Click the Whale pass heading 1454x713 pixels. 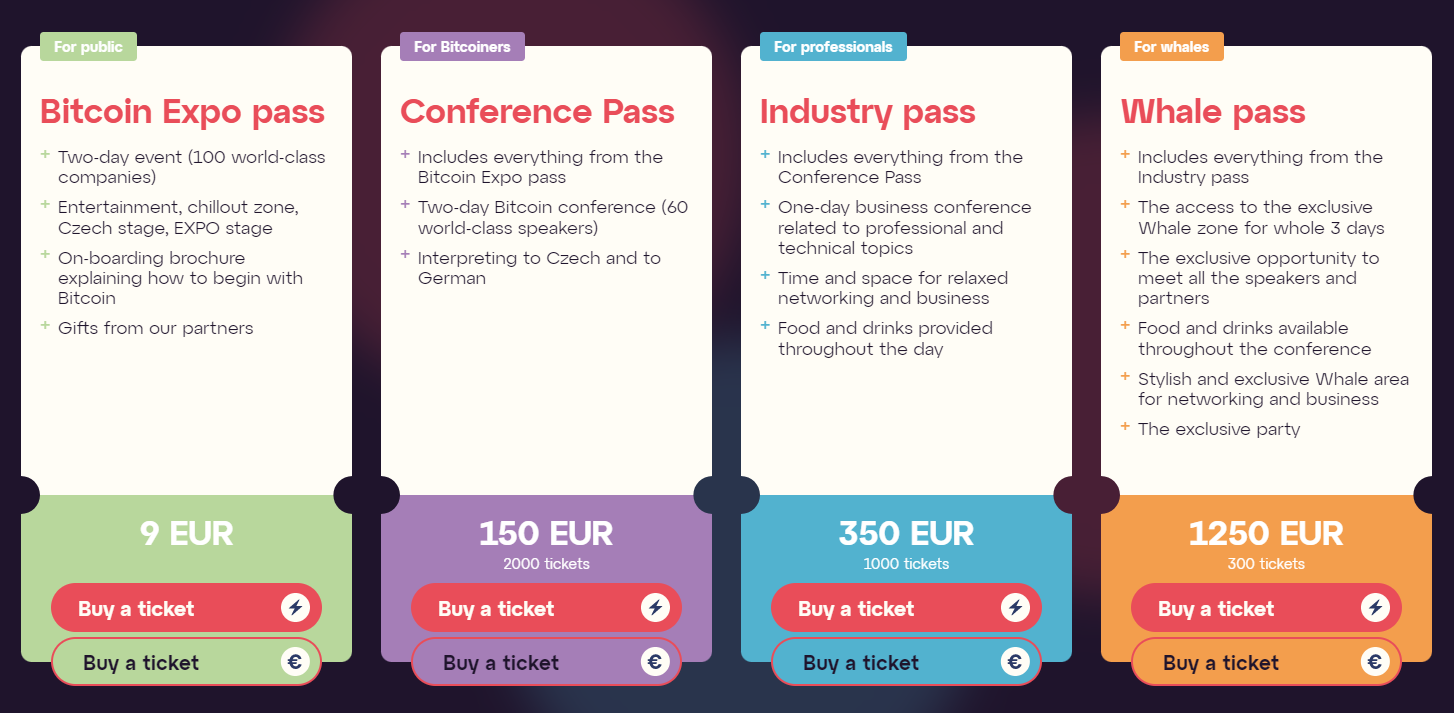pos(1213,111)
